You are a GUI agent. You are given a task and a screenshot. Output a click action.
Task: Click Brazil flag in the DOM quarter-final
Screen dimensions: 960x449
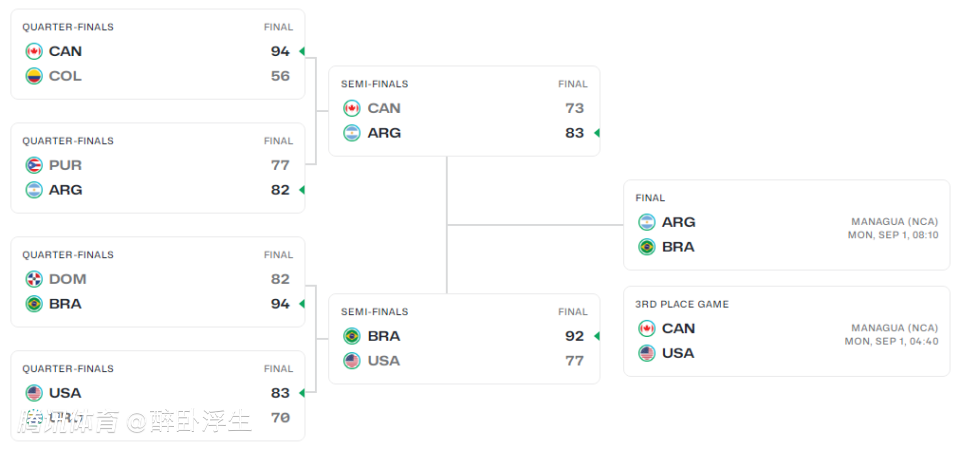34,304
